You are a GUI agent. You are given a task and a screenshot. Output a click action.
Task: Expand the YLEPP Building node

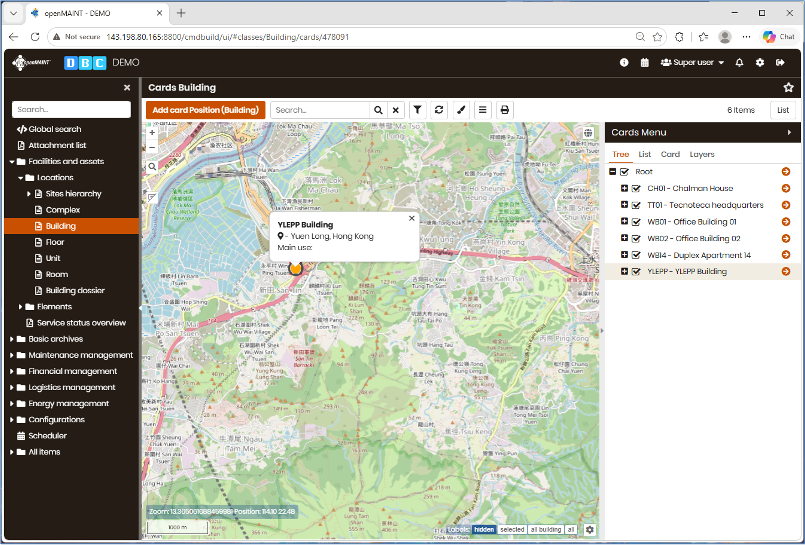[x=624, y=271]
